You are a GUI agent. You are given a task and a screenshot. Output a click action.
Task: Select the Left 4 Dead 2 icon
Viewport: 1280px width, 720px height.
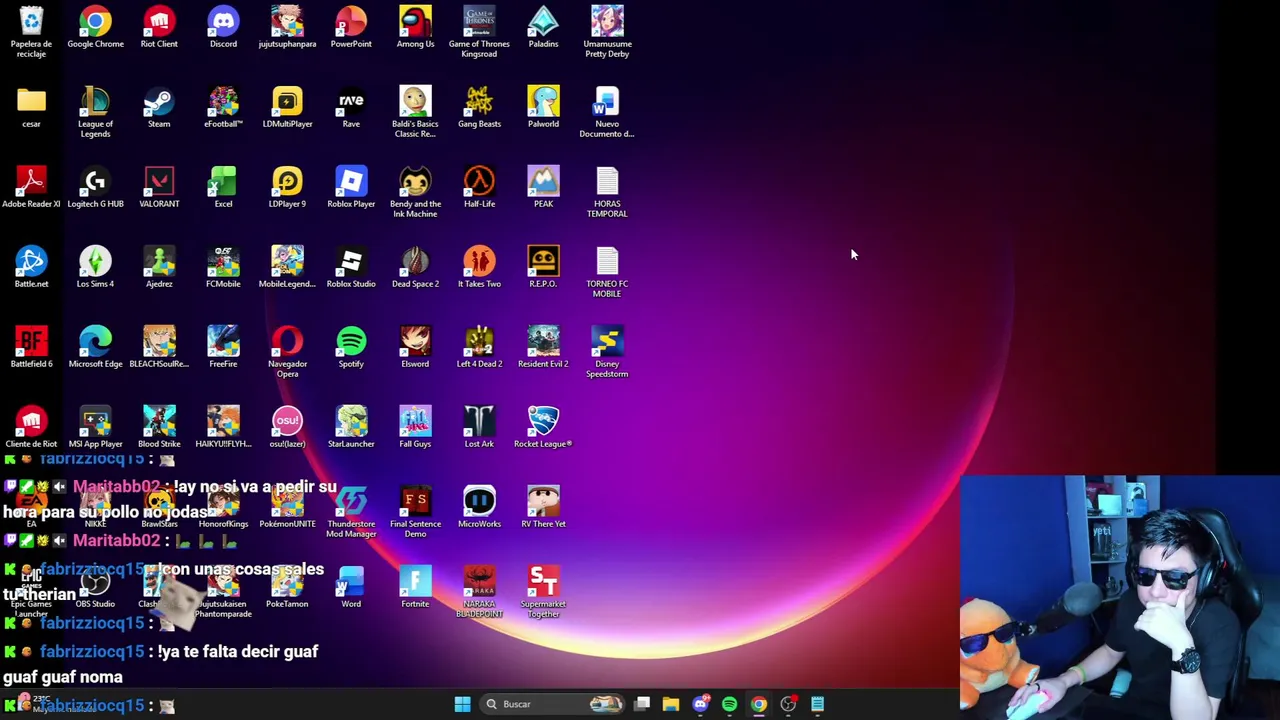tap(479, 347)
